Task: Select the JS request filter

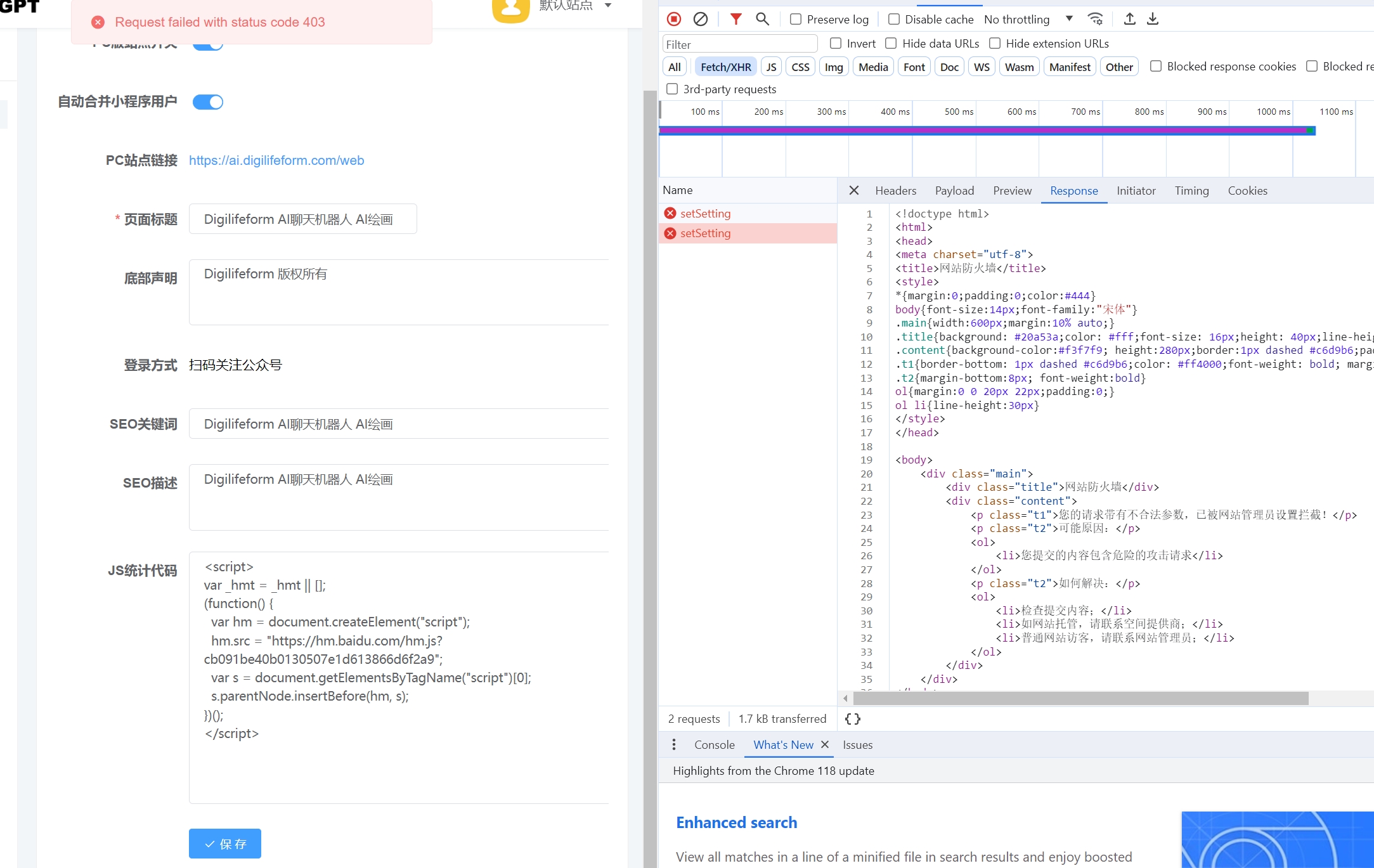Action: (771, 67)
